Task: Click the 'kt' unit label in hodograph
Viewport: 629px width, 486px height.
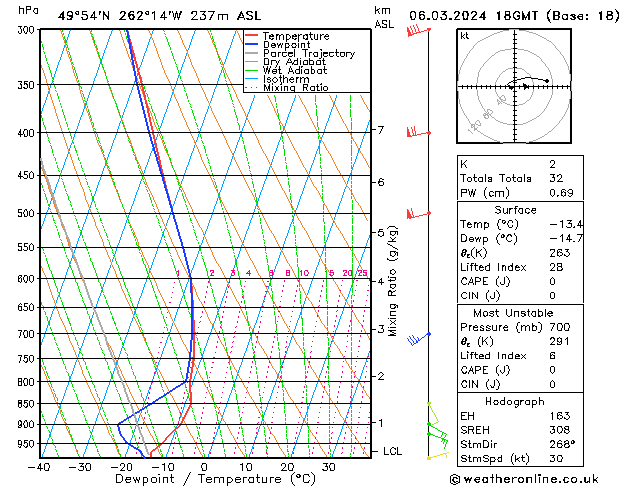Action: (465, 36)
